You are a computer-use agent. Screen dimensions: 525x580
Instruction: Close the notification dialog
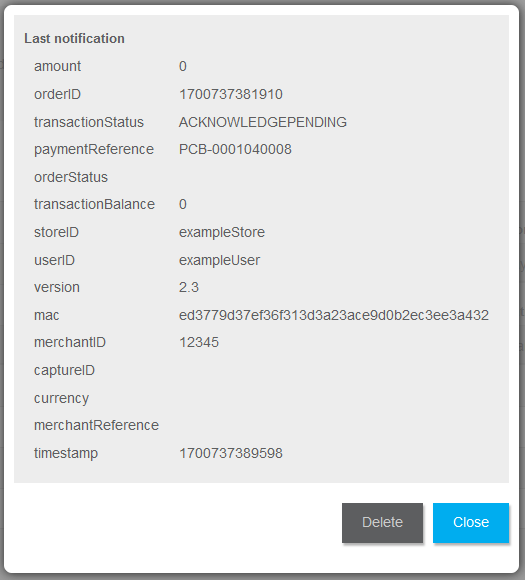click(x=471, y=522)
